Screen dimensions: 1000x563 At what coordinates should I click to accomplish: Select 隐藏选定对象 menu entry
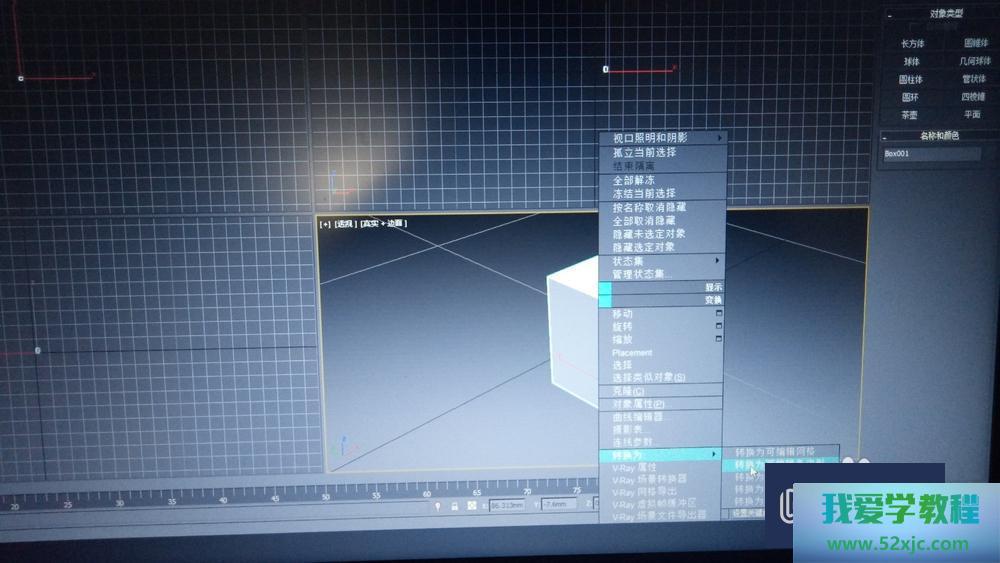click(644, 247)
